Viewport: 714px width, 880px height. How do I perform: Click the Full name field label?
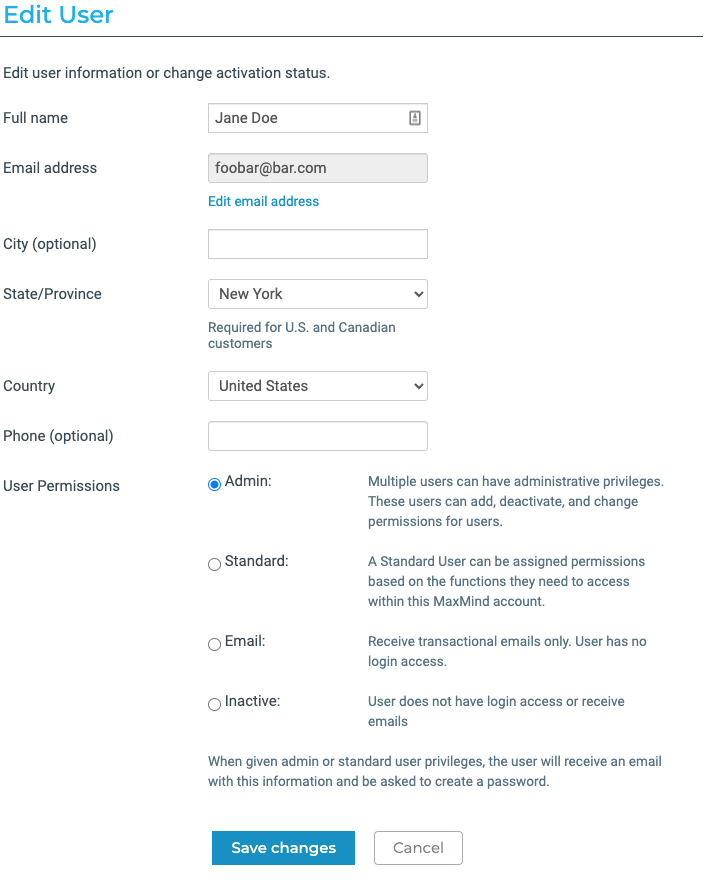tap(36, 118)
